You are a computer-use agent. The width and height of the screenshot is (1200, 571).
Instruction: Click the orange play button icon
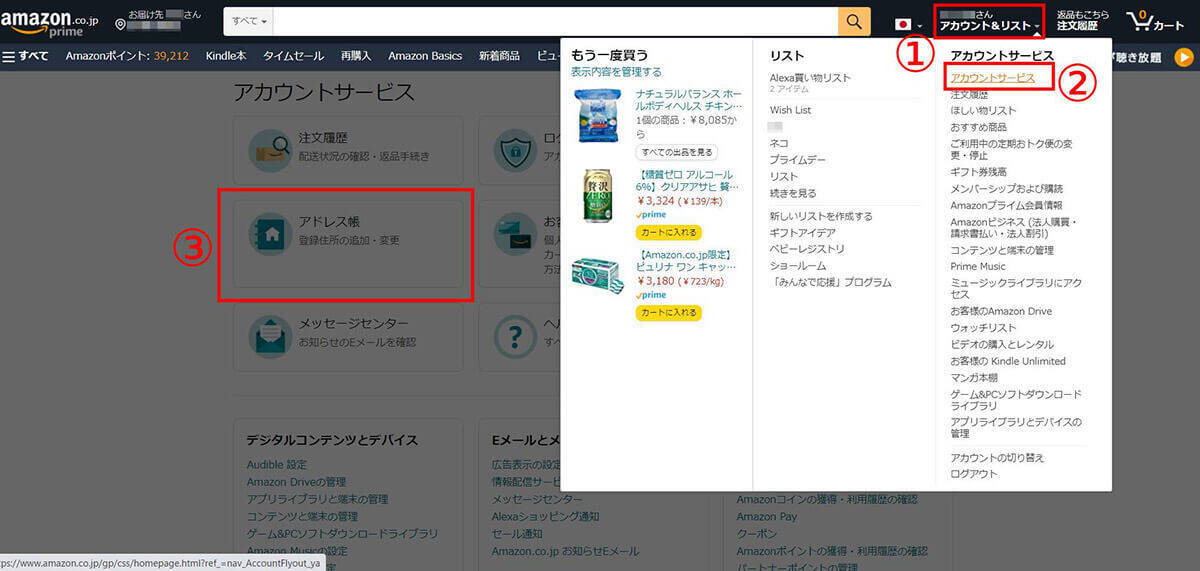1184,57
